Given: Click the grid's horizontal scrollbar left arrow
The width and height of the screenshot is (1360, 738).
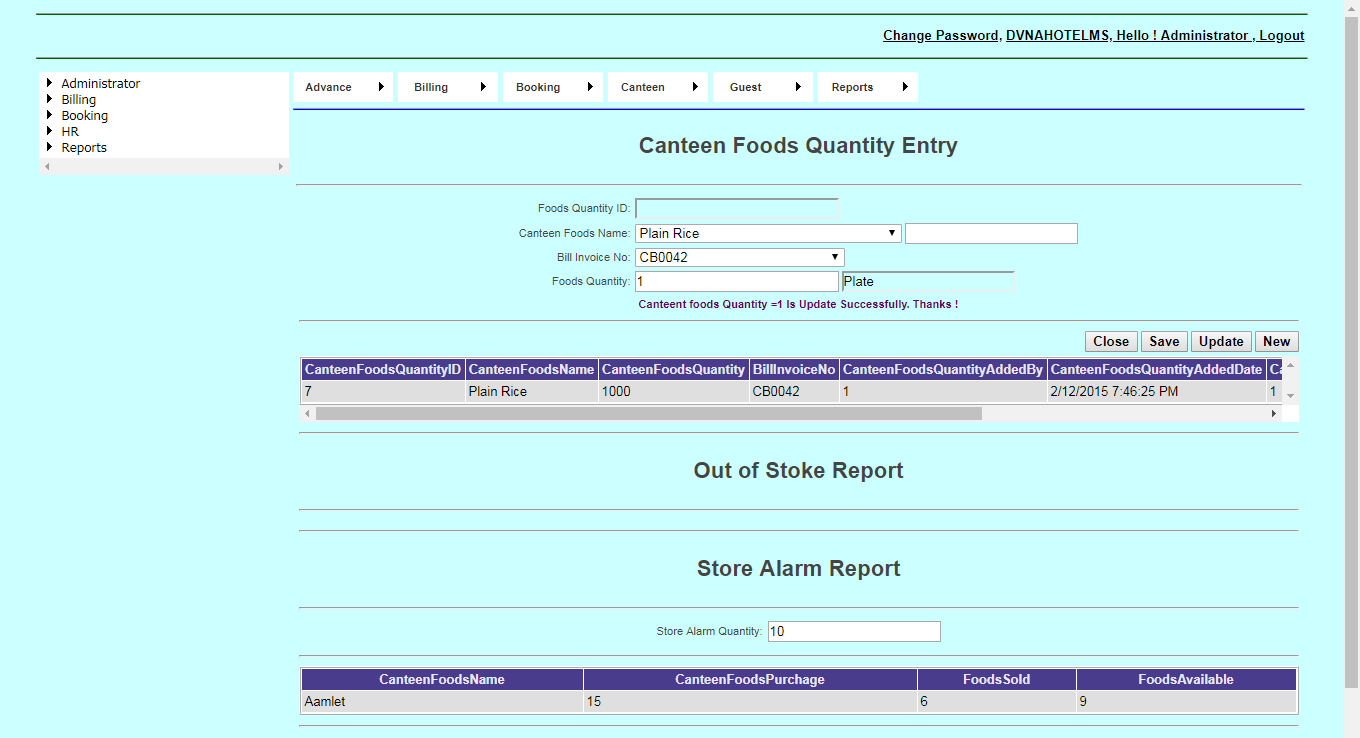Looking at the screenshot, I should coord(307,413).
